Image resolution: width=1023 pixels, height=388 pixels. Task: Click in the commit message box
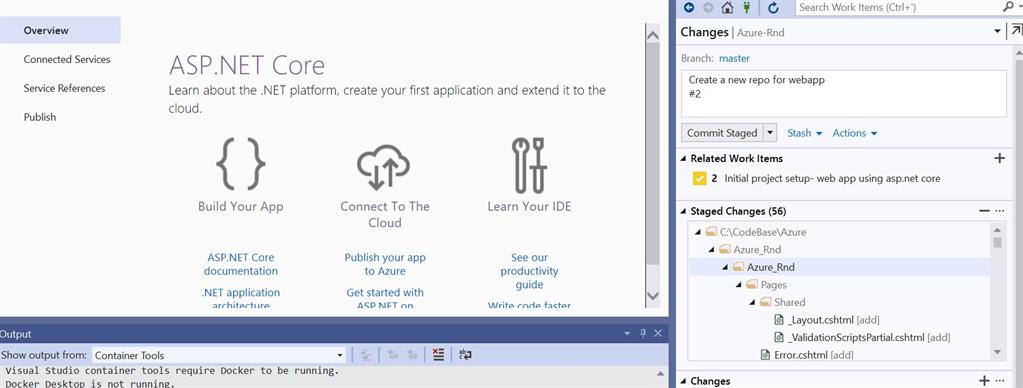[x=844, y=94]
